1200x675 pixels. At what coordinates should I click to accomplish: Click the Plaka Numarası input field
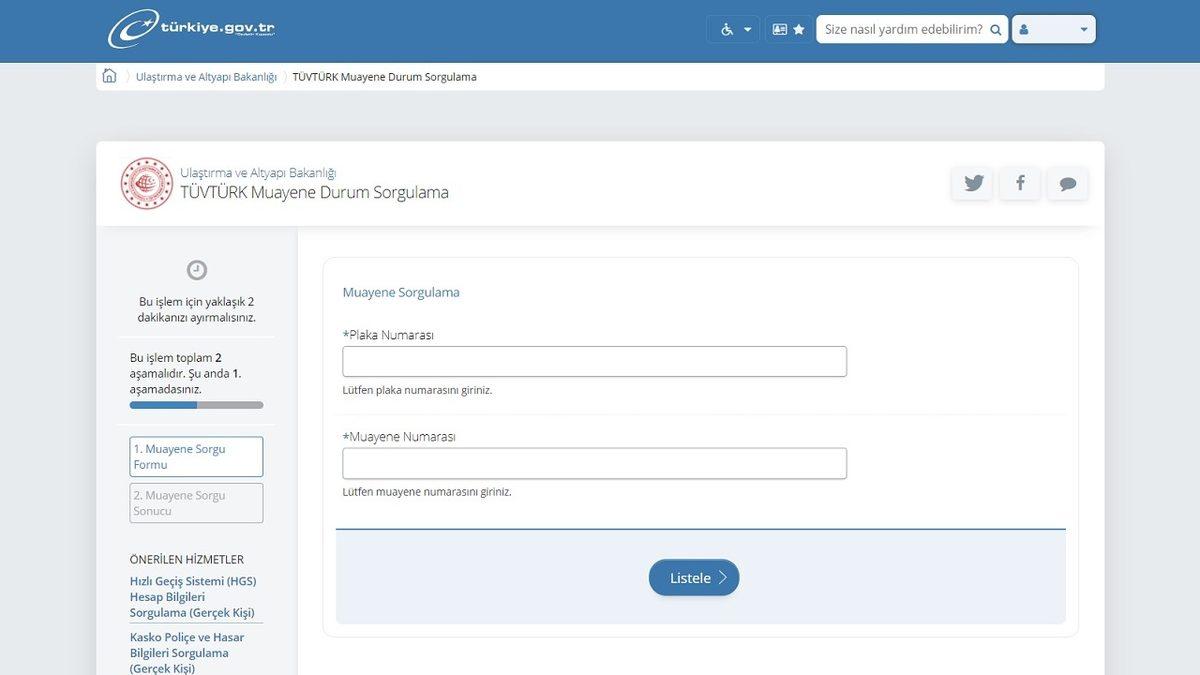point(594,361)
